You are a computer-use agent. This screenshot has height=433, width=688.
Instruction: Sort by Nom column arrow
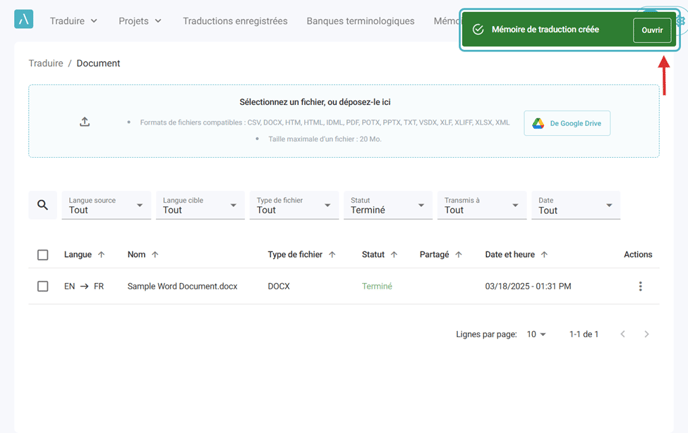tap(155, 255)
